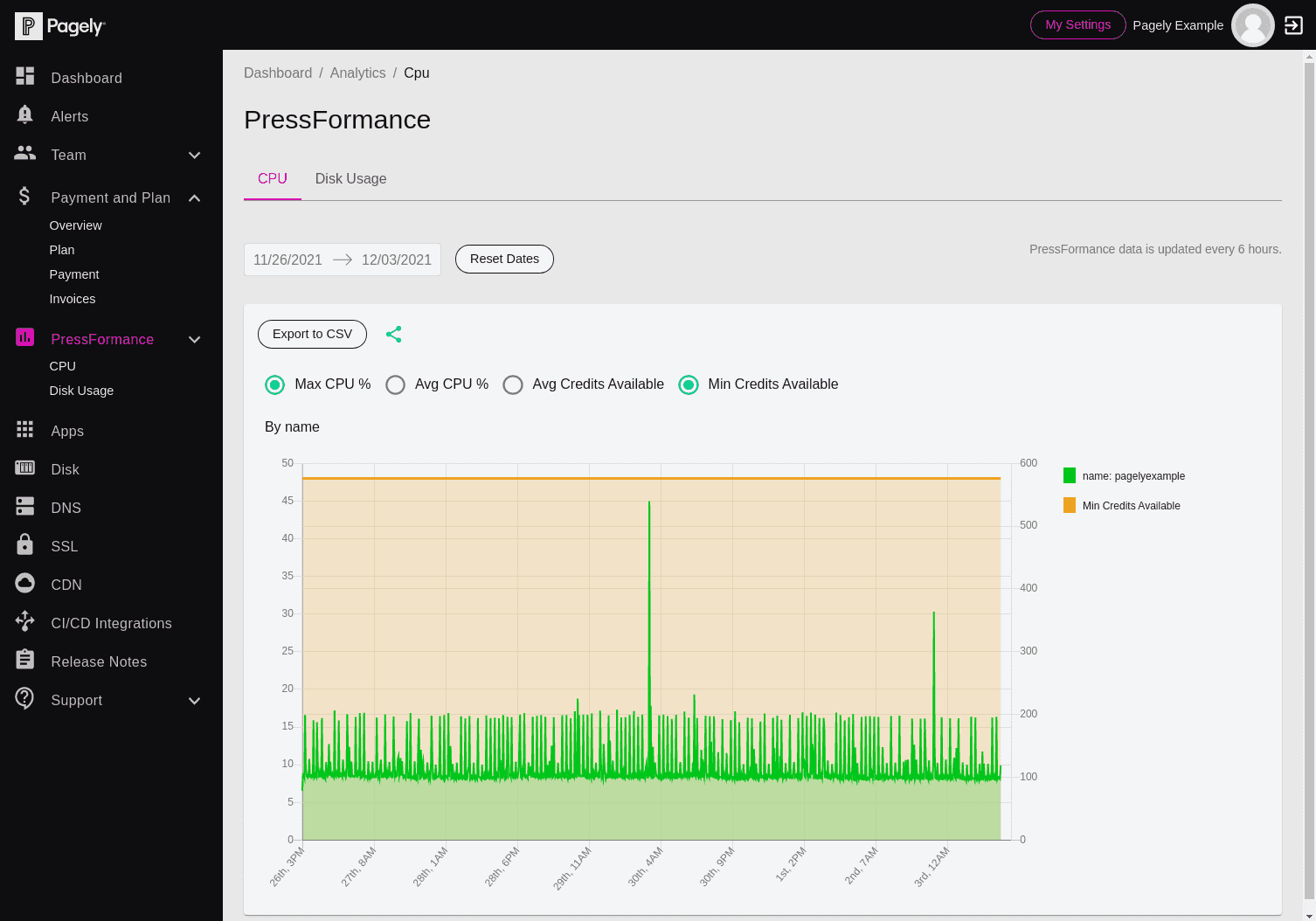Click the Apps grid icon
This screenshot has width=1316, height=921.
coord(25,429)
